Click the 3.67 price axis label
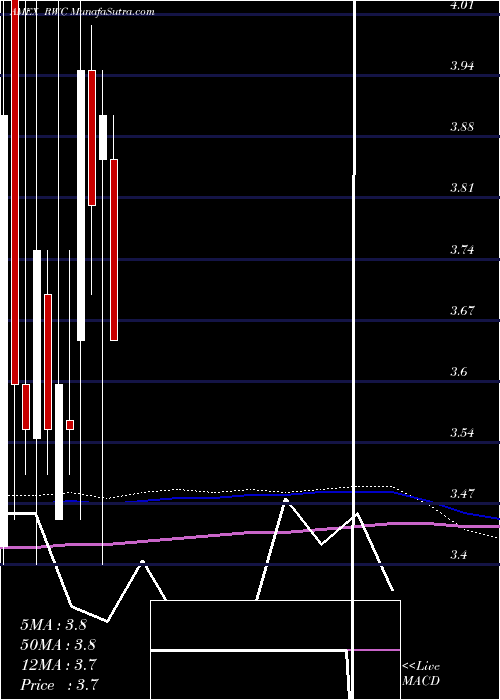500x700 pixels. [x=462, y=310]
